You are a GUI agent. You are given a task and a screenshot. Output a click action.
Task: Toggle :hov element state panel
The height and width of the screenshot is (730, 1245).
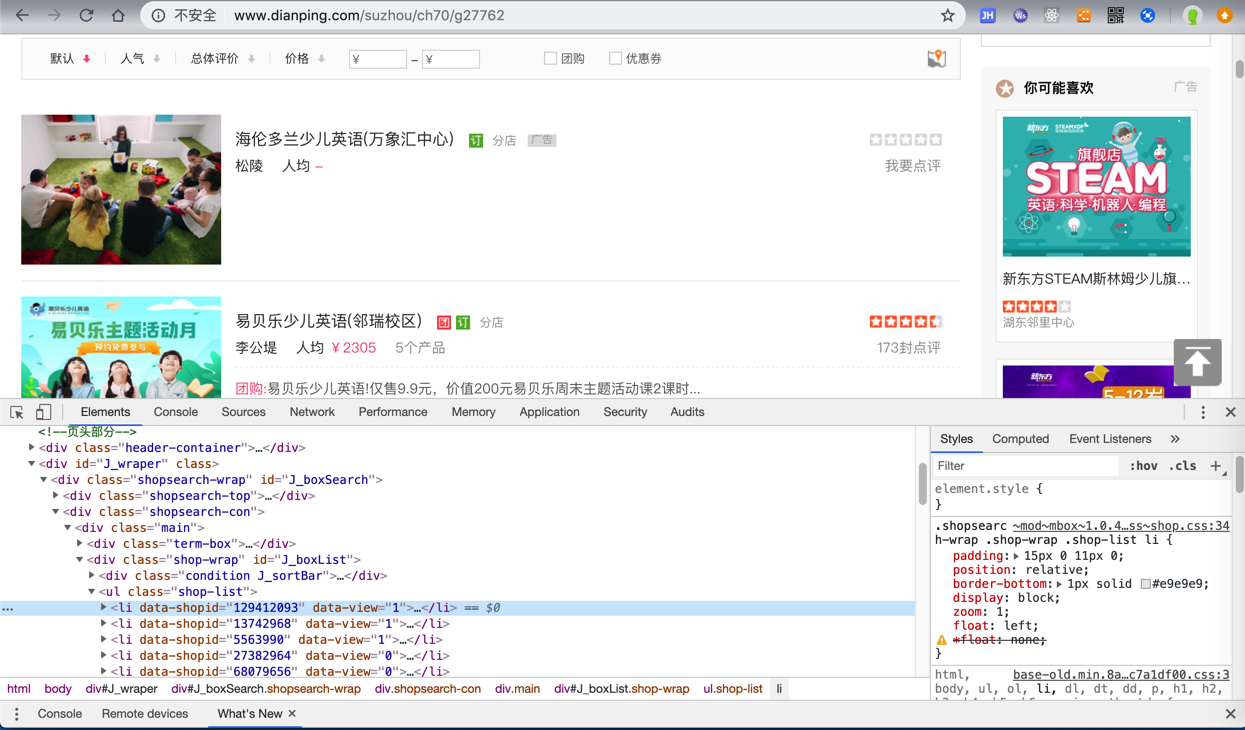click(1143, 466)
